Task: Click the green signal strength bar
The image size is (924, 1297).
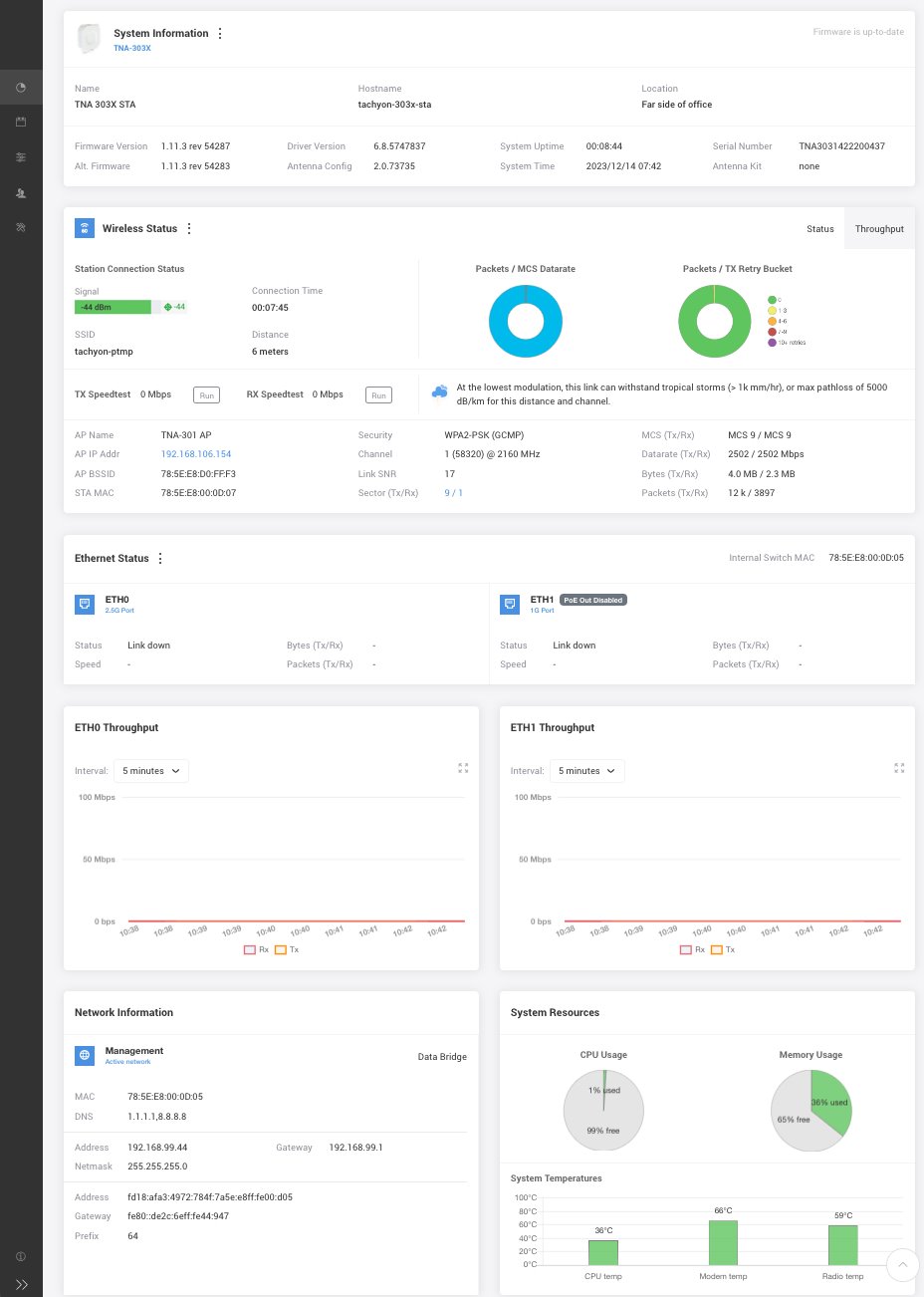Action: pos(113,307)
